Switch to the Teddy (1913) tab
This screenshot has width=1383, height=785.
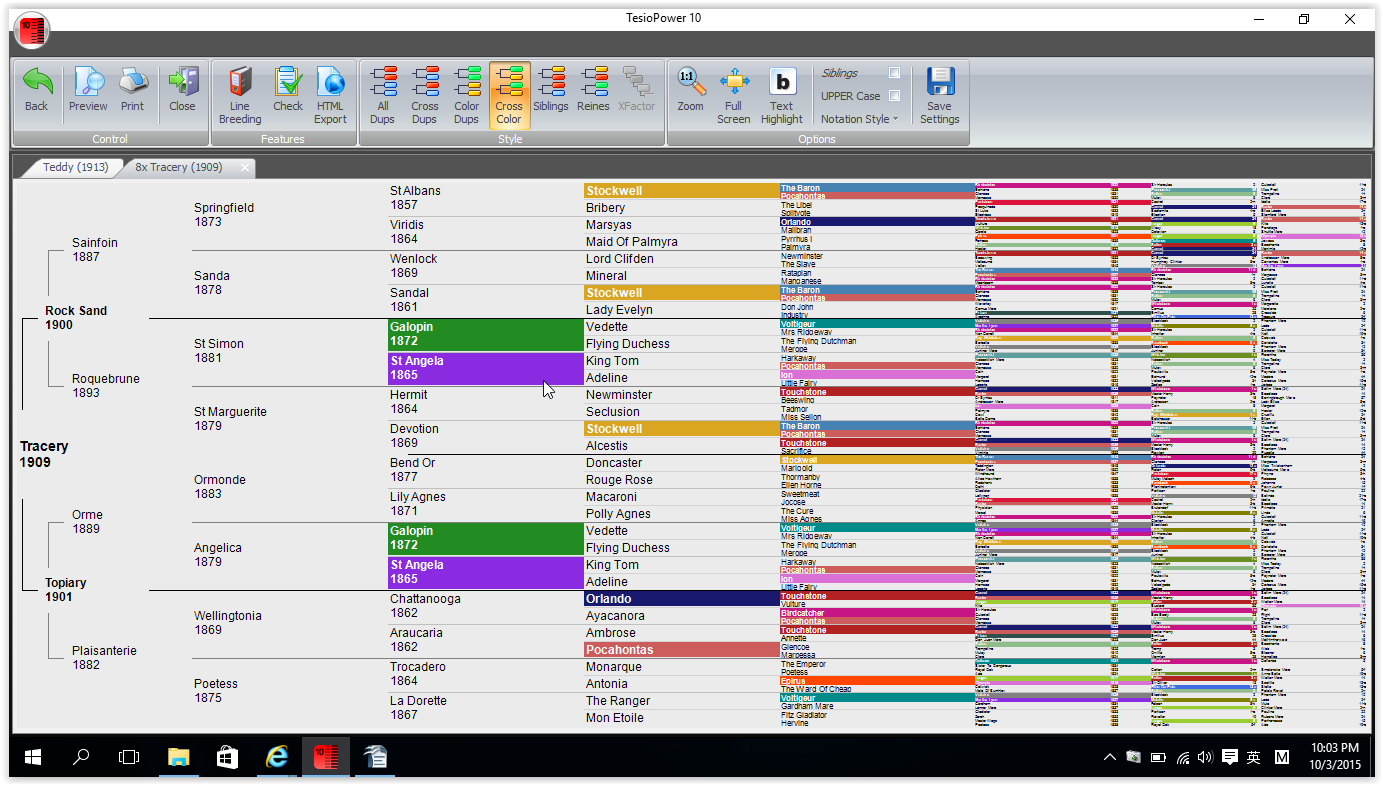click(x=73, y=167)
